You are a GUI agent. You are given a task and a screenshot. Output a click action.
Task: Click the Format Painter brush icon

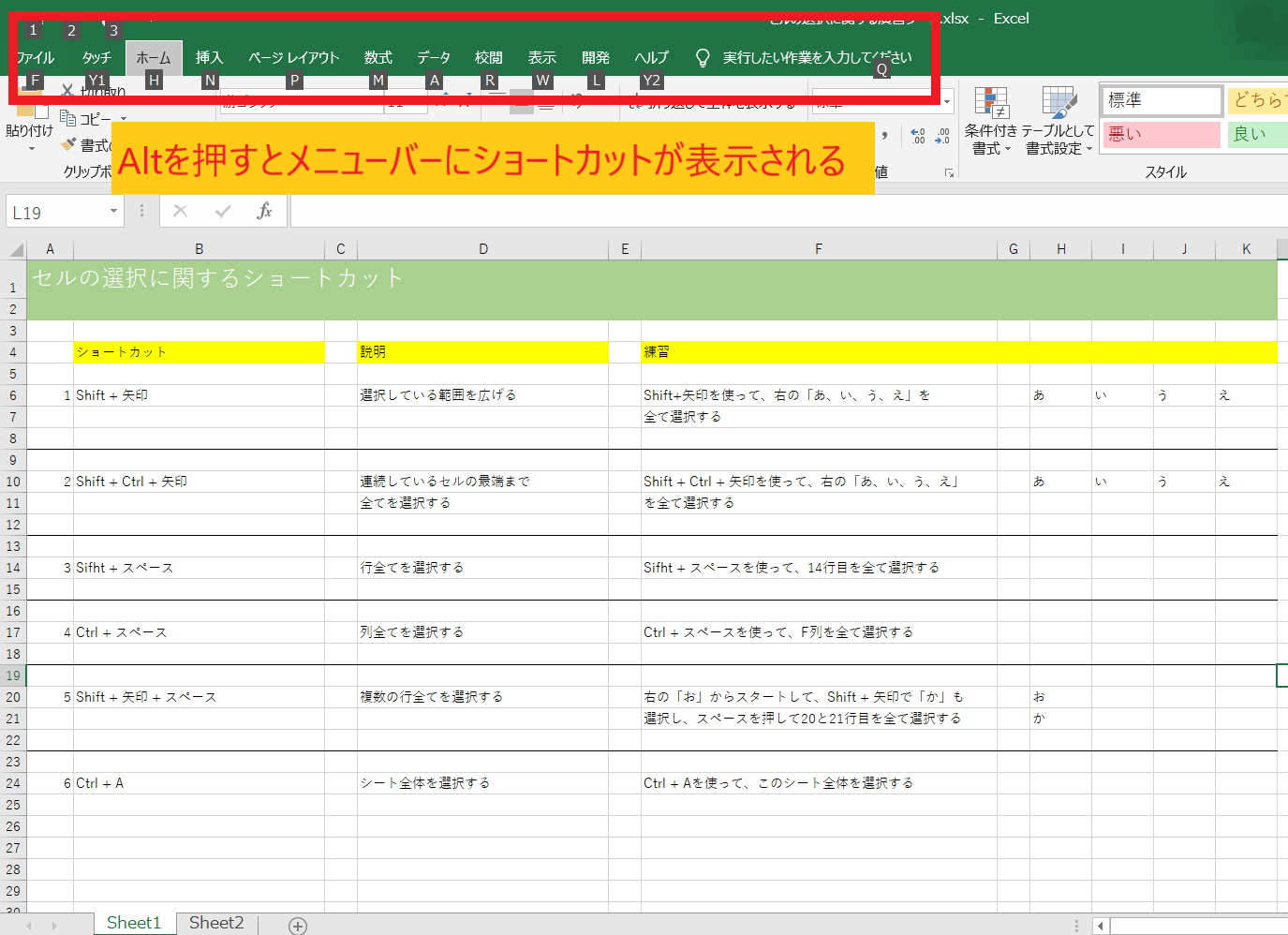pyautogui.click(x=68, y=144)
